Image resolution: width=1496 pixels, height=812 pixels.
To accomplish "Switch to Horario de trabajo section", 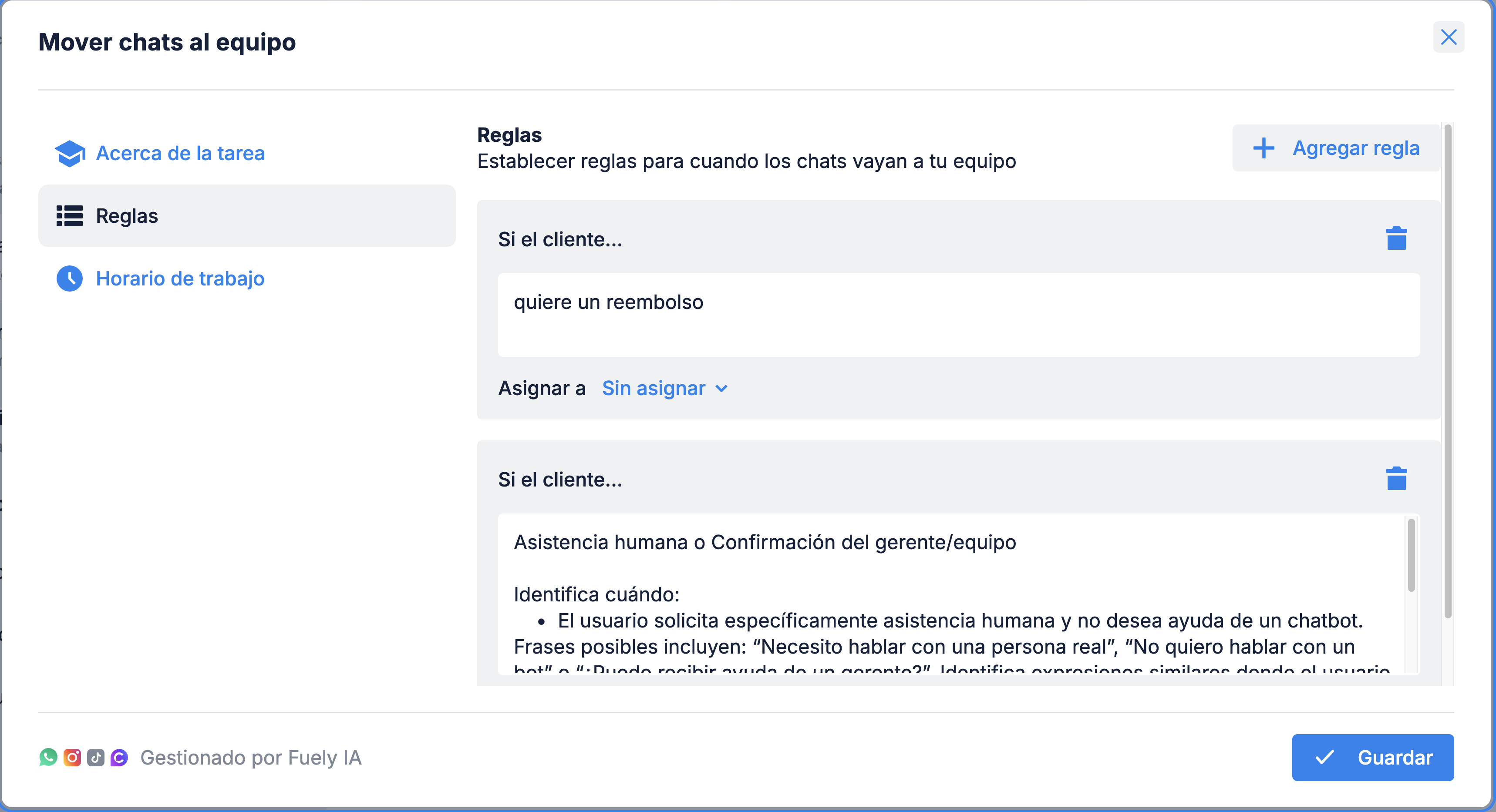I will pyautogui.click(x=180, y=278).
